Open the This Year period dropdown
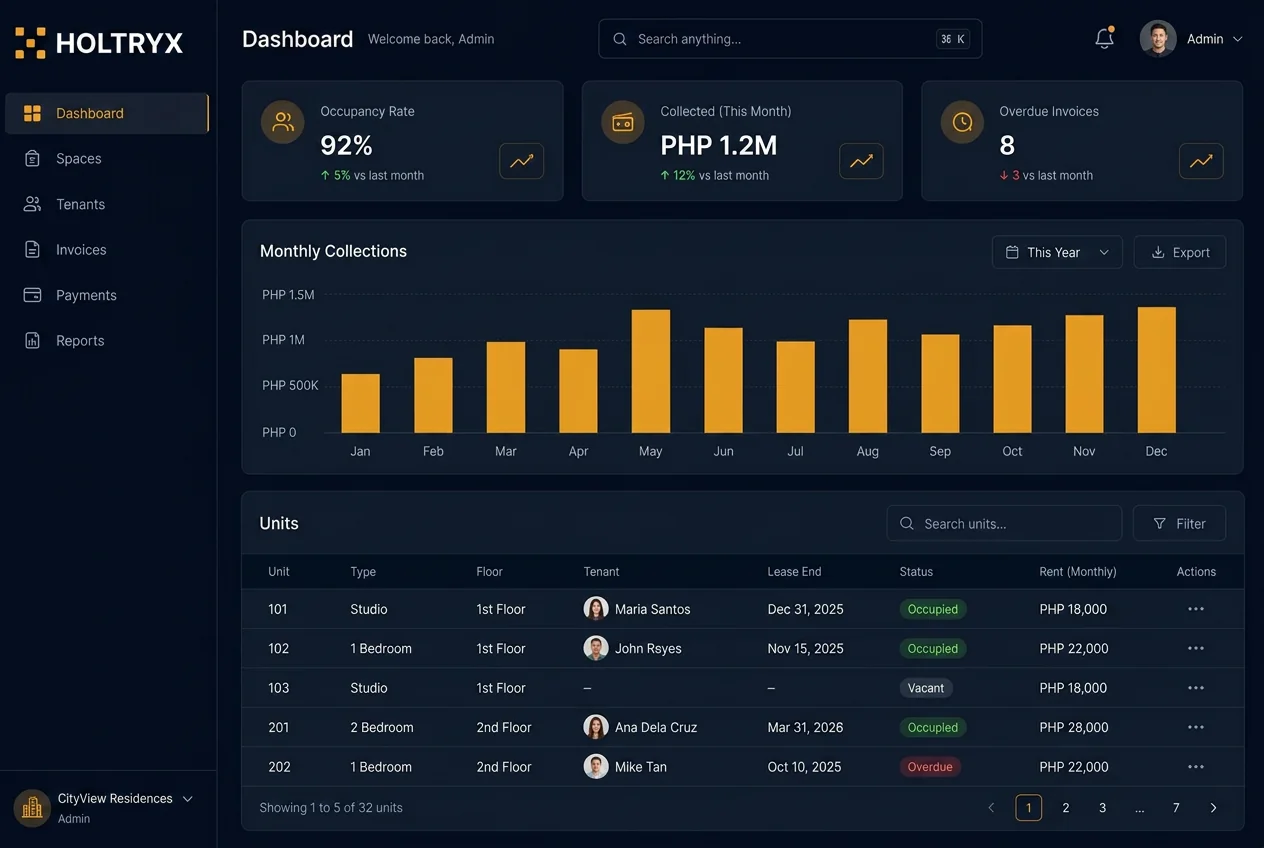Screen dimensions: 1264x848 coord(1057,252)
